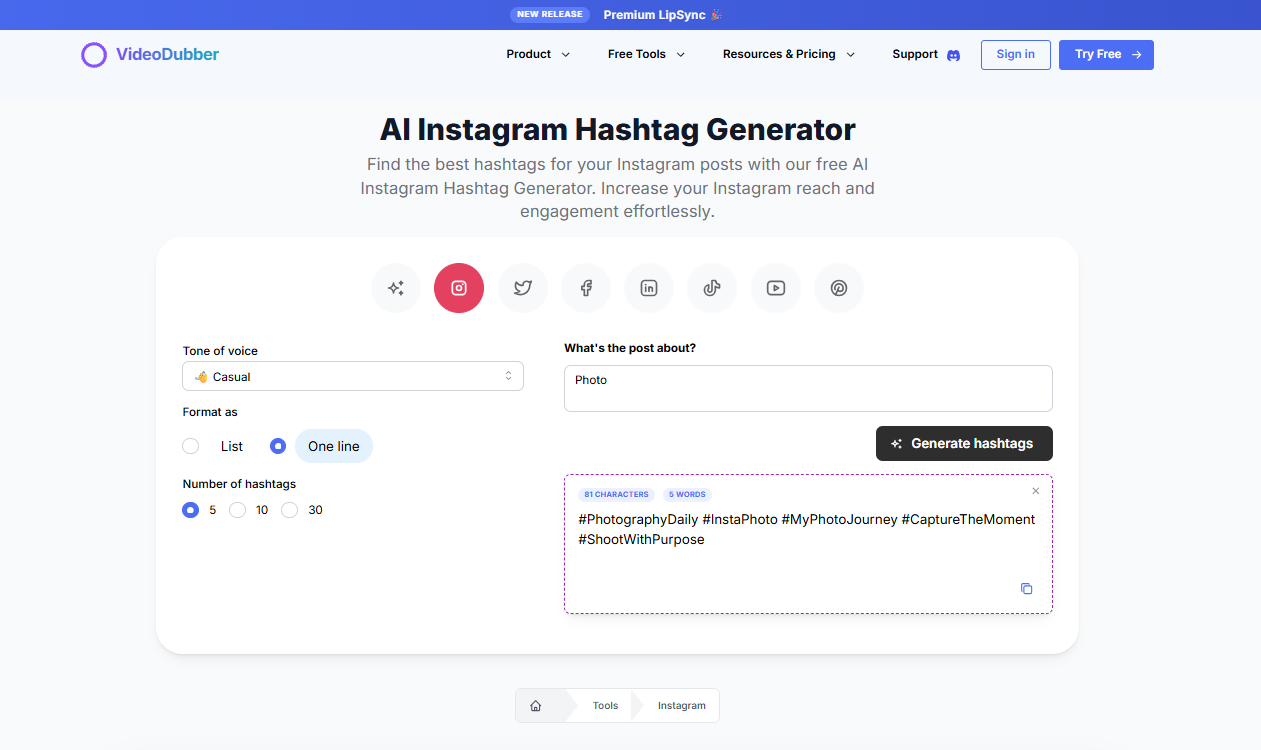This screenshot has width=1261, height=750.
Task: Click the Generate hashtags button
Action: coord(963,443)
